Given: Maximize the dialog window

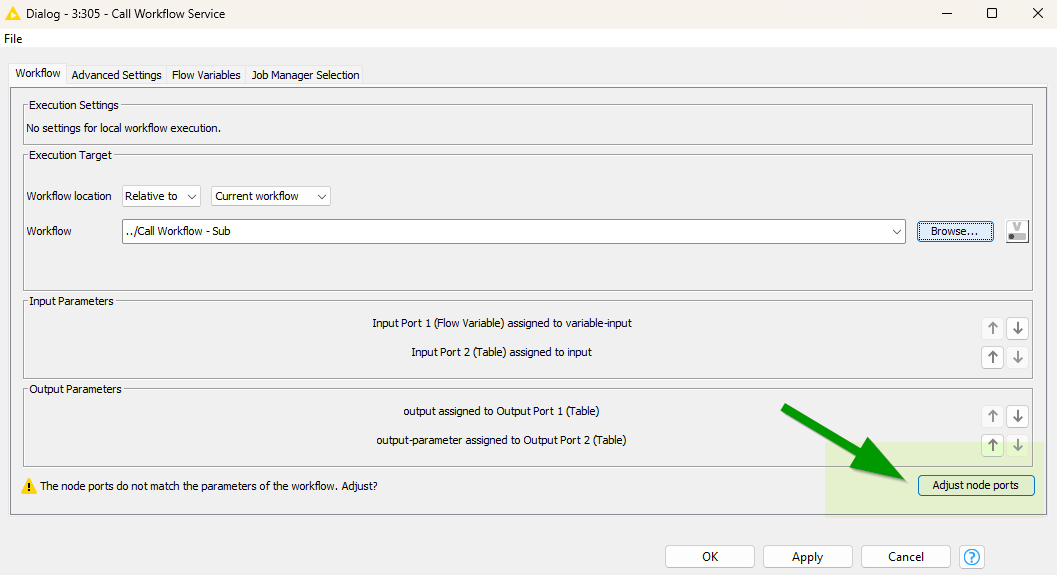Looking at the screenshot, I should (992, 13).
